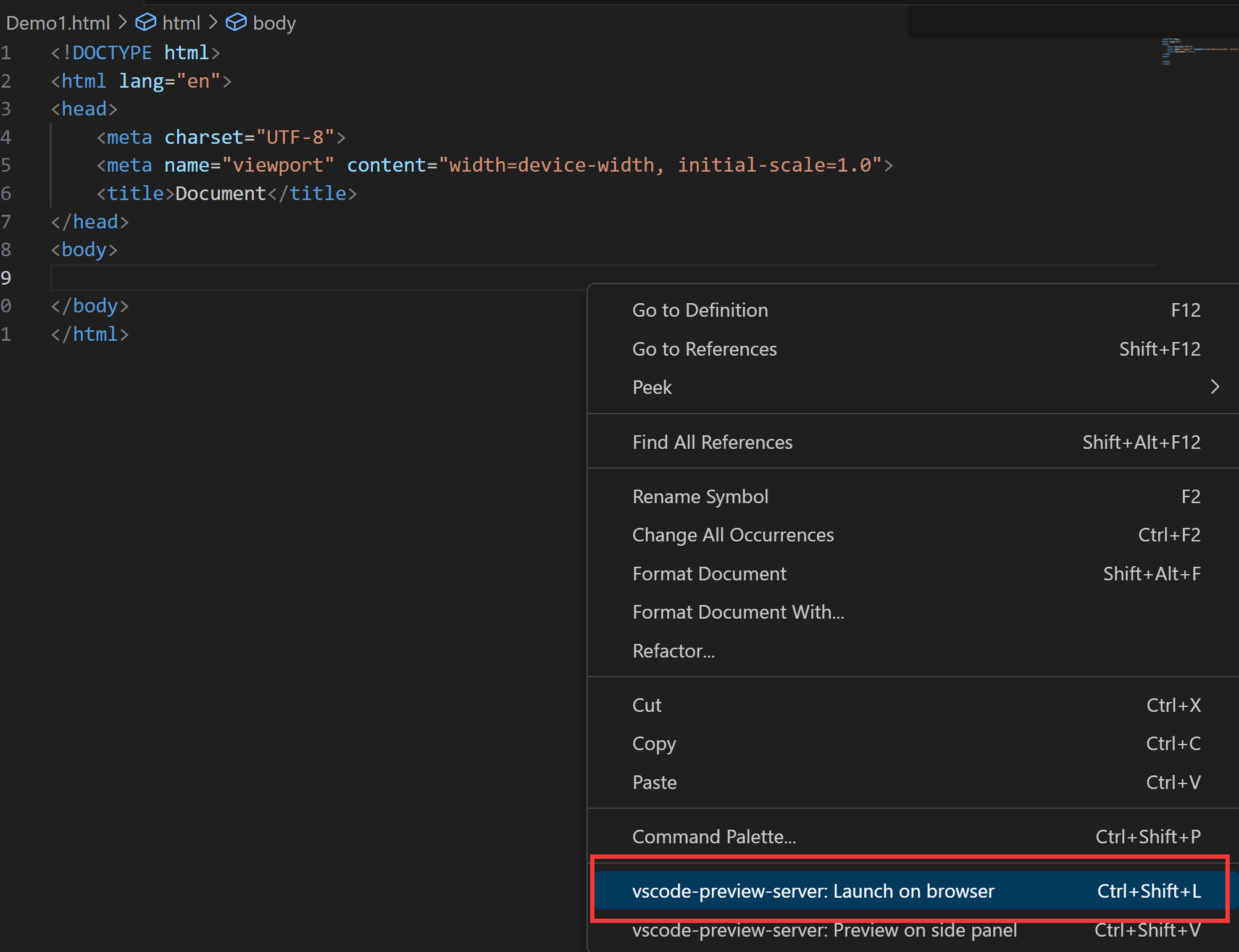This screenshot has width=1239, height=952.
Task: Open Format Document With options
Action: click(x=738, y=612)
